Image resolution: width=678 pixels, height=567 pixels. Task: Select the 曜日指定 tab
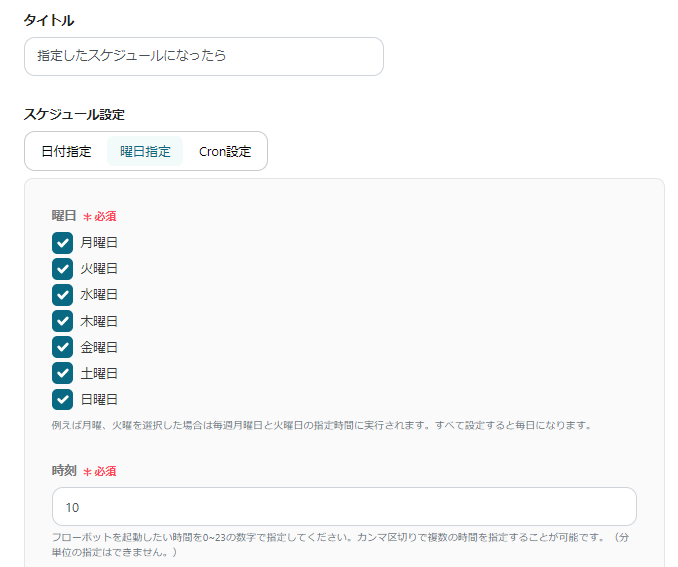[145, 151]
